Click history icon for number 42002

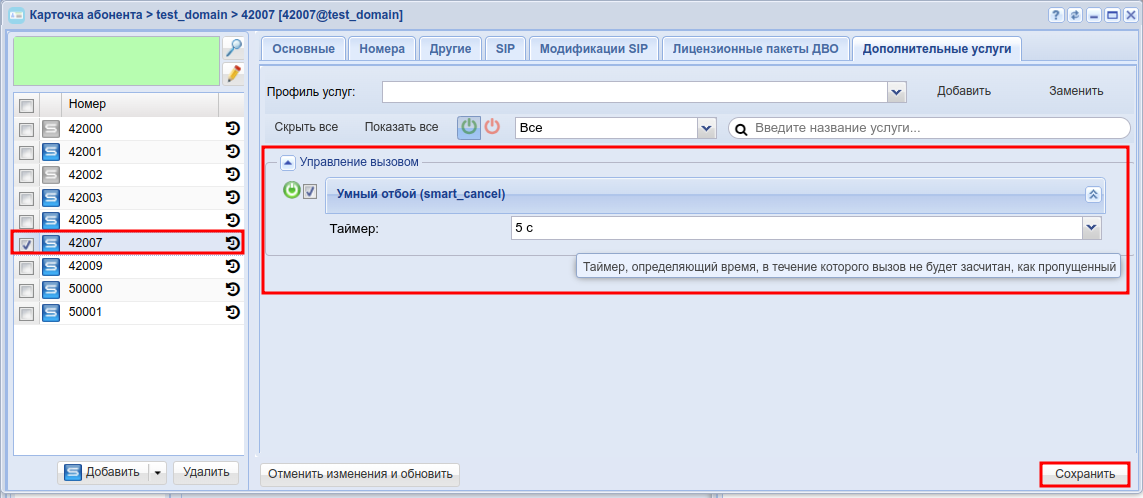(233, 175)
